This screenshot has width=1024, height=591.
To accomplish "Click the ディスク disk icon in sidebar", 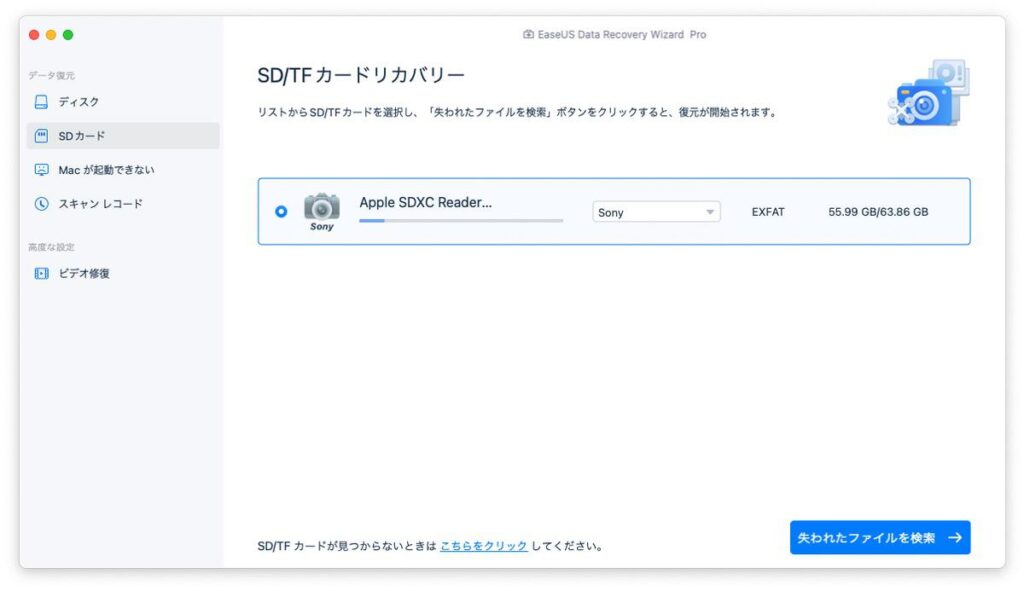I will click(x=41, y=102).
